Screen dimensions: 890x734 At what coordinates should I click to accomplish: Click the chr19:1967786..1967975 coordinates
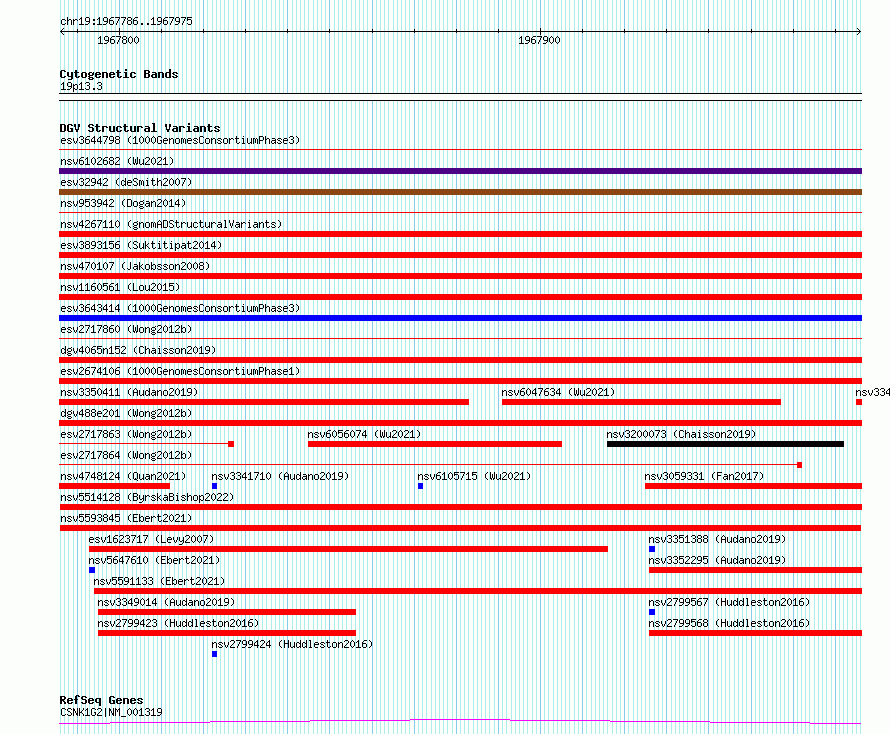127,21
